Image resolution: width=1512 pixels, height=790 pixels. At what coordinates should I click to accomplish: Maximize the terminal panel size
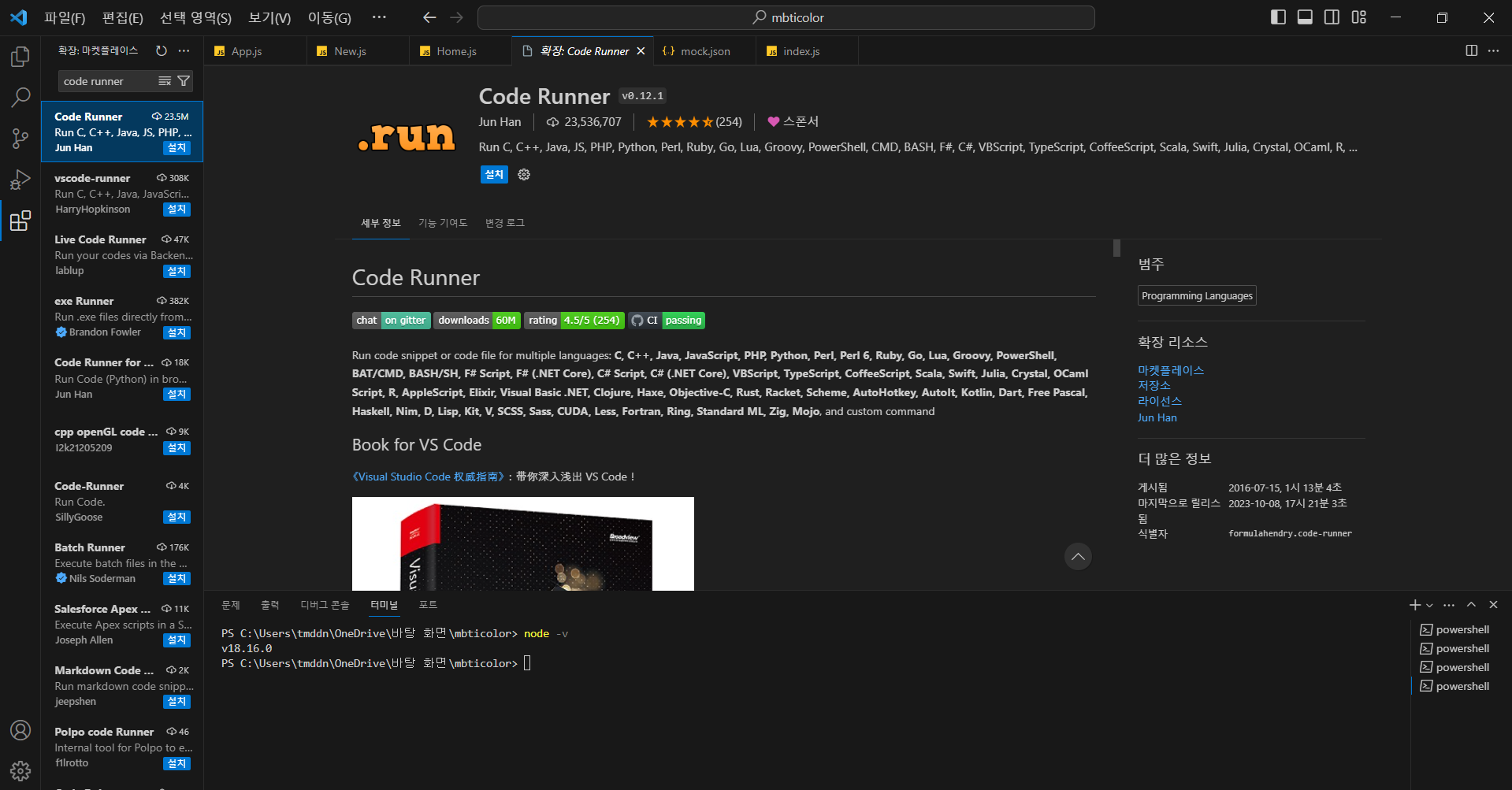coord(1471,605)
